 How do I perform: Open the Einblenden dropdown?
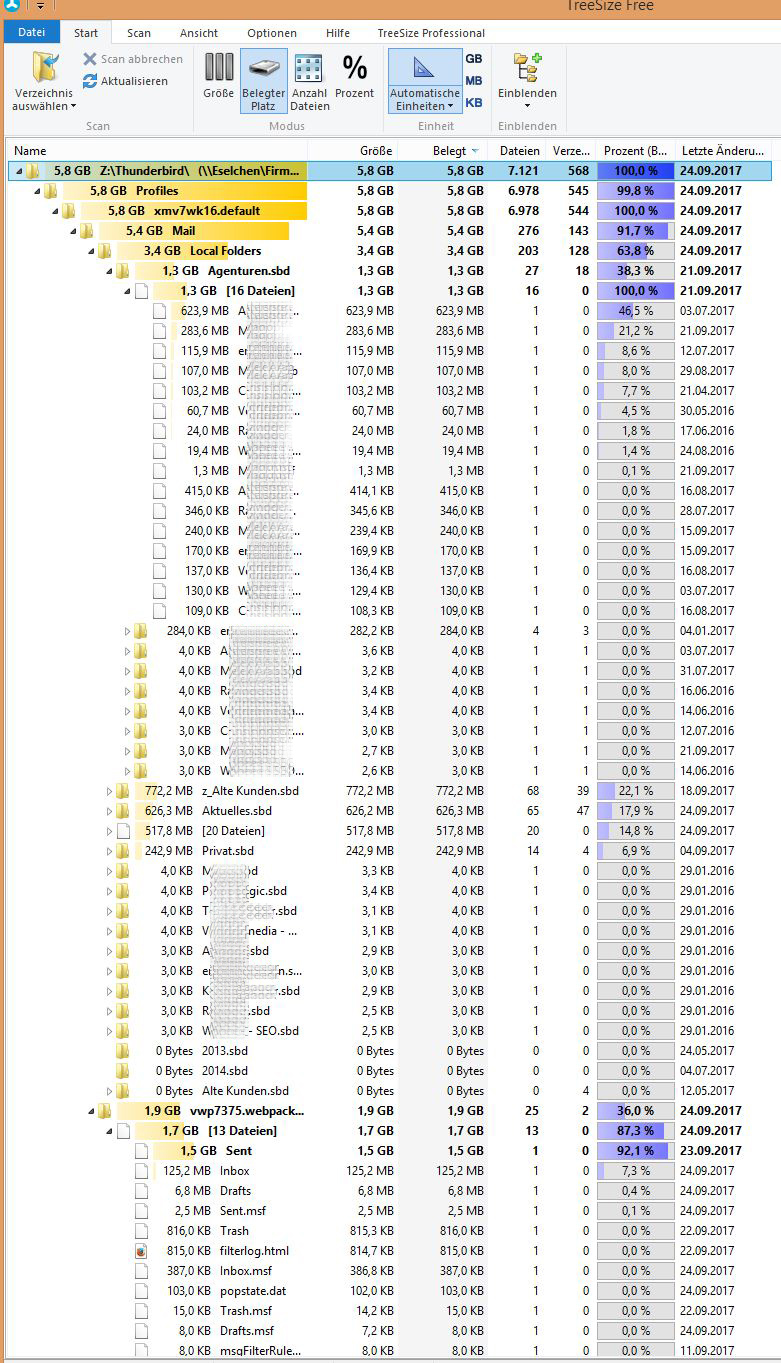[527, 82]
